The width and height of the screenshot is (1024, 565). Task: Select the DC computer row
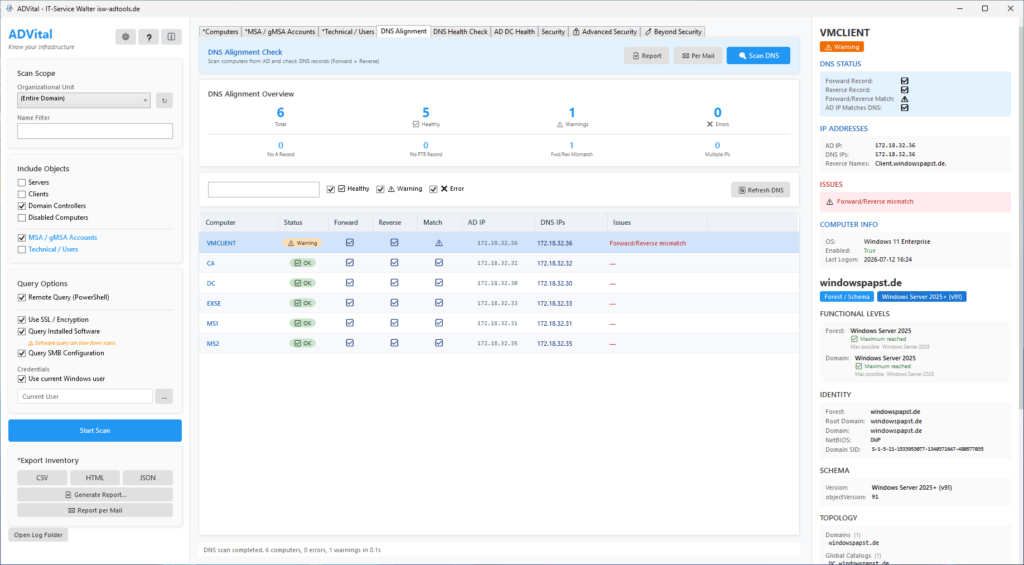pyautogui.click(x=499, y=283)
